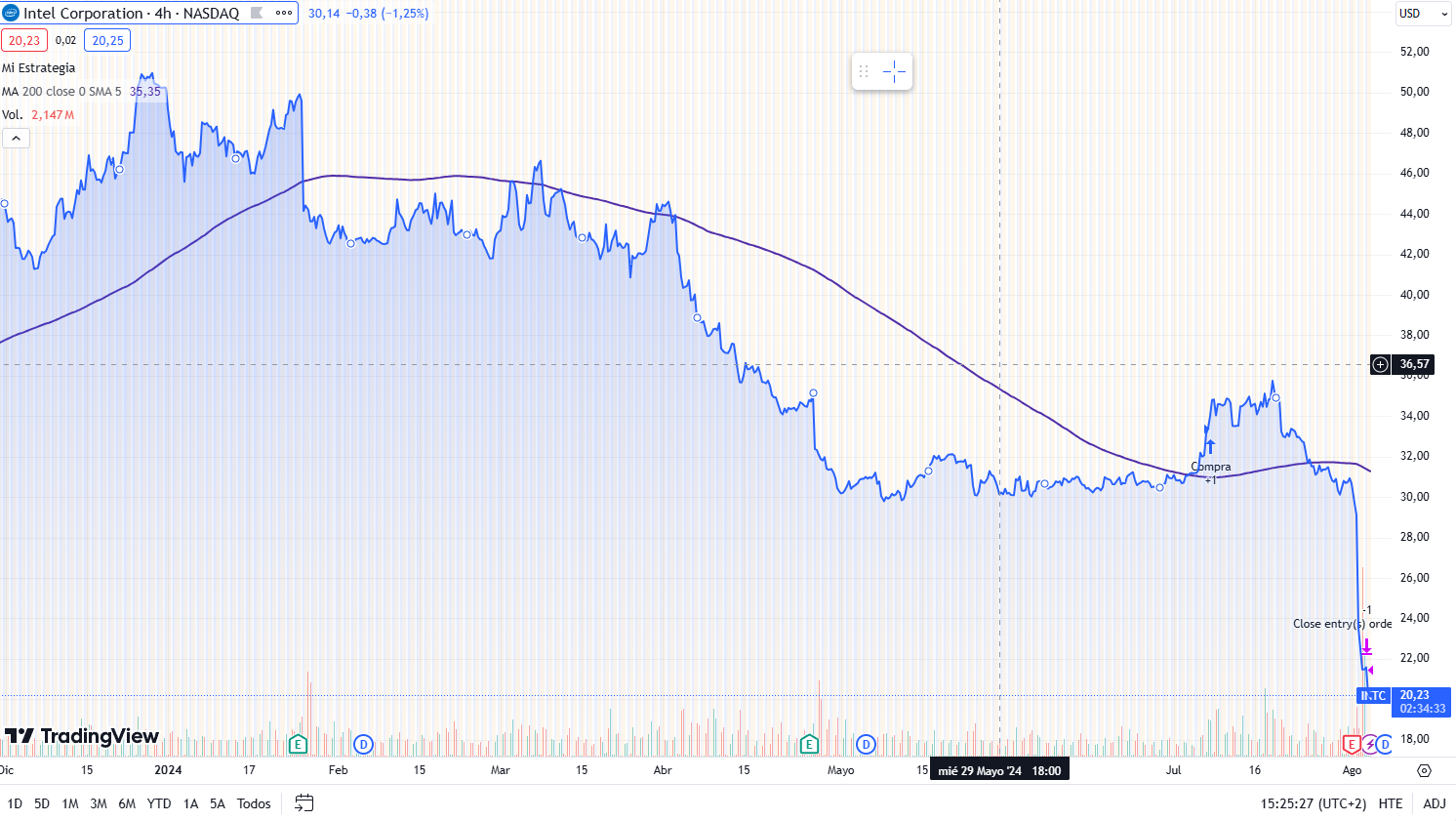
Task: Open the blue dividend D marker near Feb
Action: pyautogui.click(x=364, y=745)
